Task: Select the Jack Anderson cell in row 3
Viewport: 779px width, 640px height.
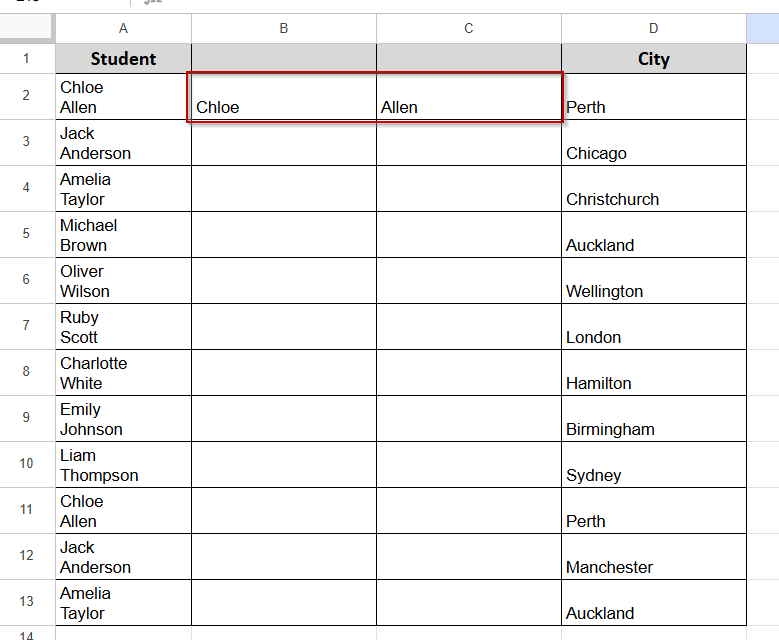Action: pos(123,143)
